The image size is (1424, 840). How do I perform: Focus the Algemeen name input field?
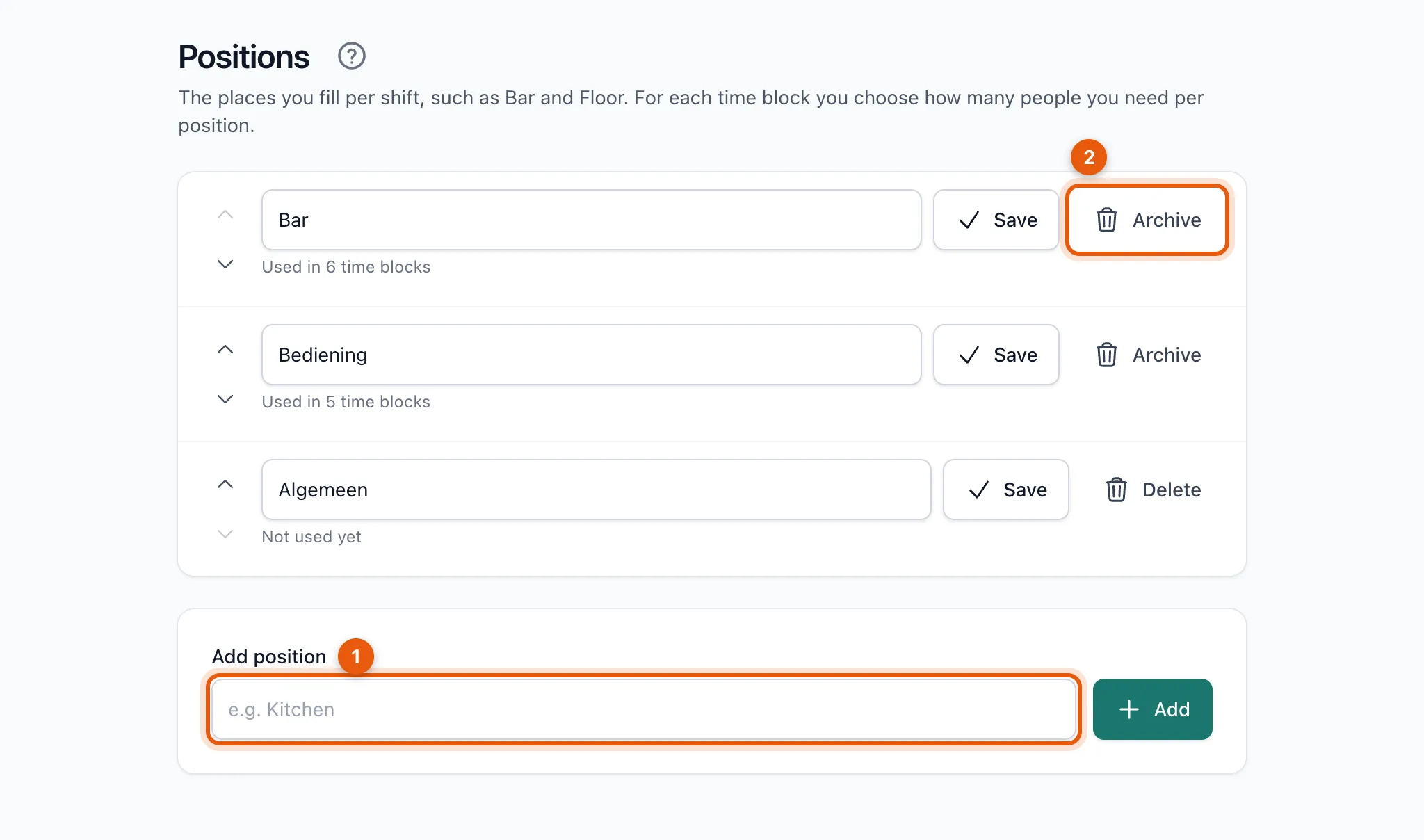597,490
